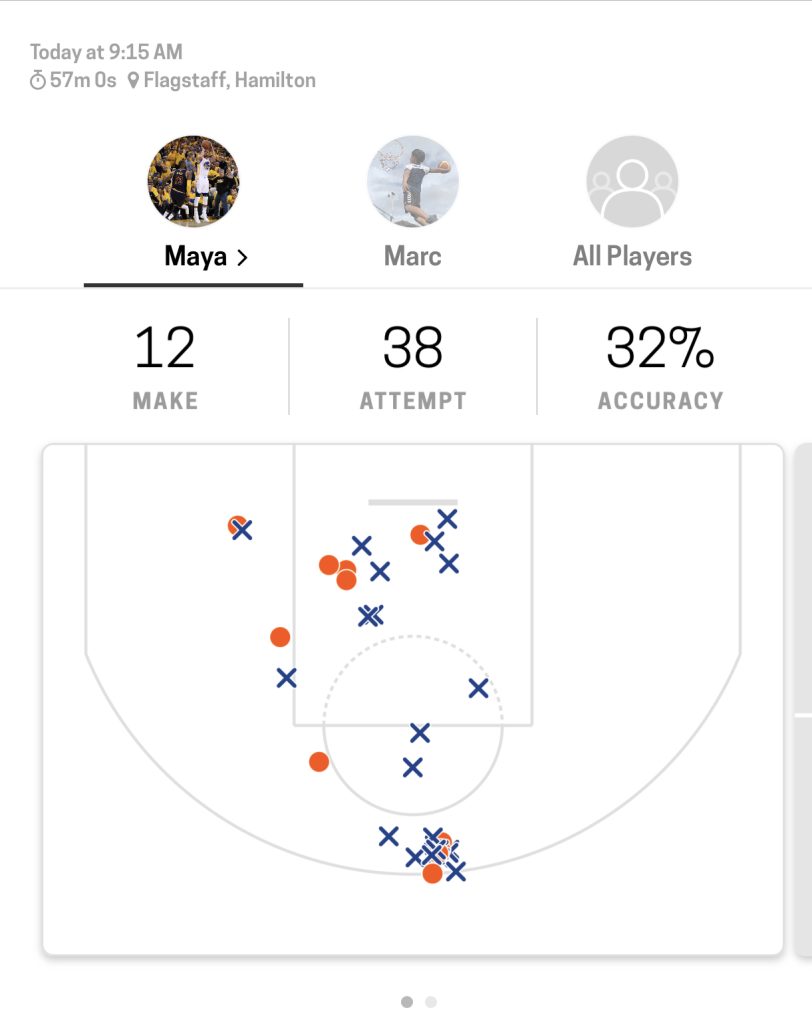Tap missed shot X on free-throw circle's right edge

478,688
